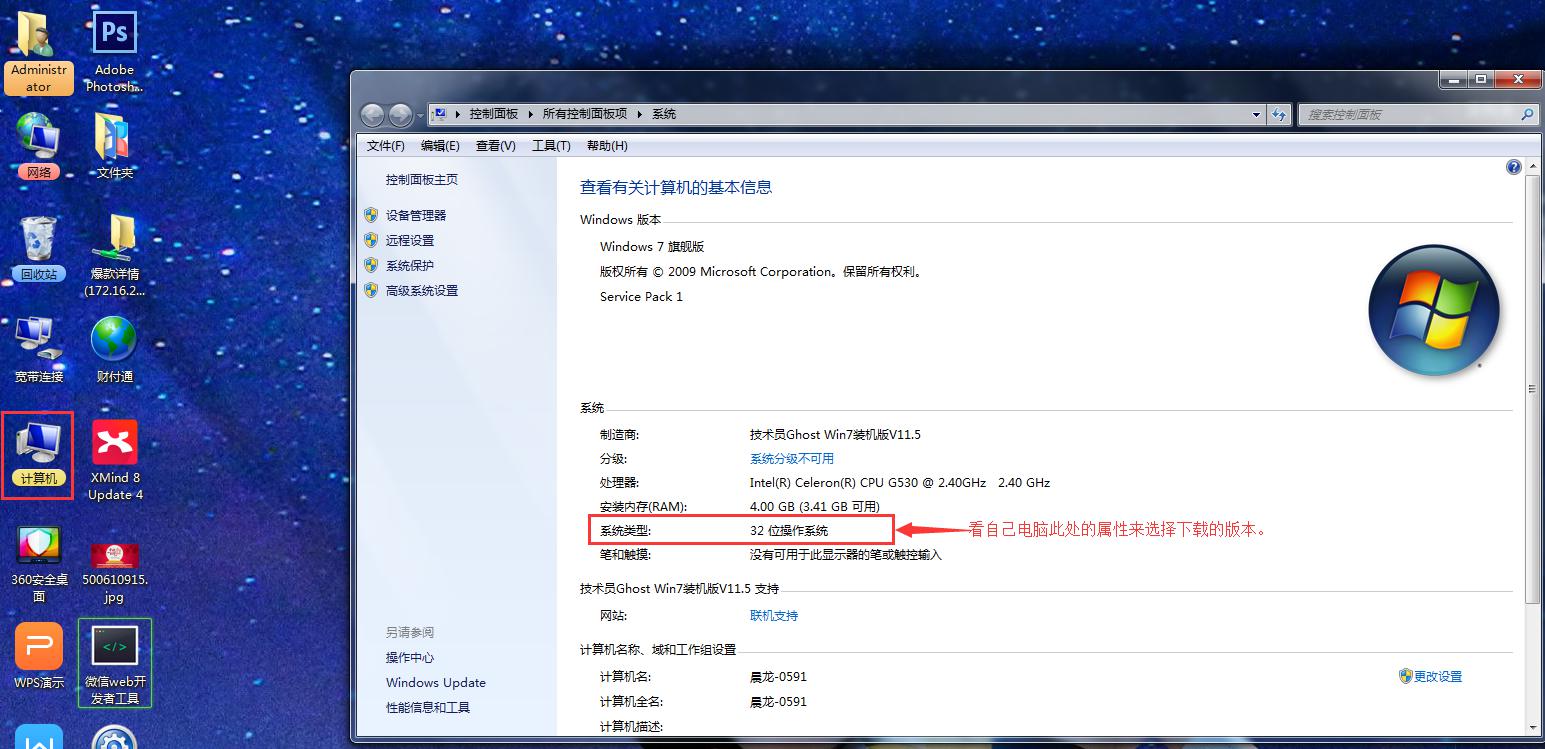Expand the 控制面板 breadcrumb arrow
This screenshot has width=1545, height=749.
pyautogui.click(x=530, y=115)
